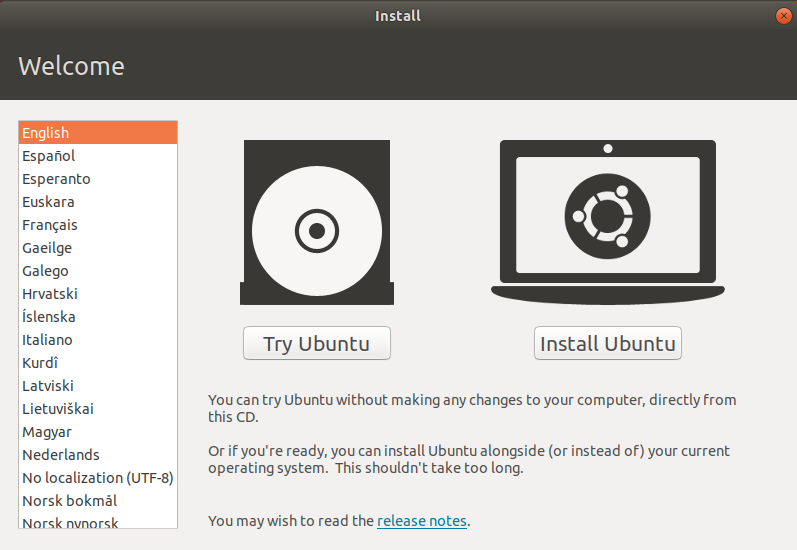This screenshot has width=797, height=550.
Task: Choose Hrvatski from the list
Action: 98,294
